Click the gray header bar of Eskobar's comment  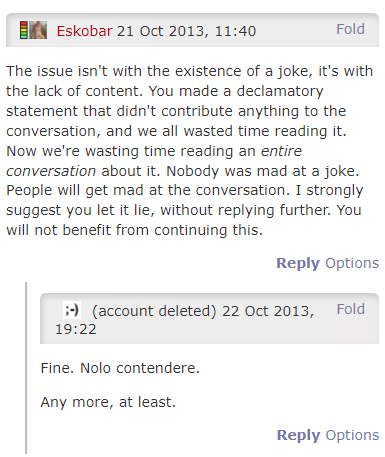[192, 30]
